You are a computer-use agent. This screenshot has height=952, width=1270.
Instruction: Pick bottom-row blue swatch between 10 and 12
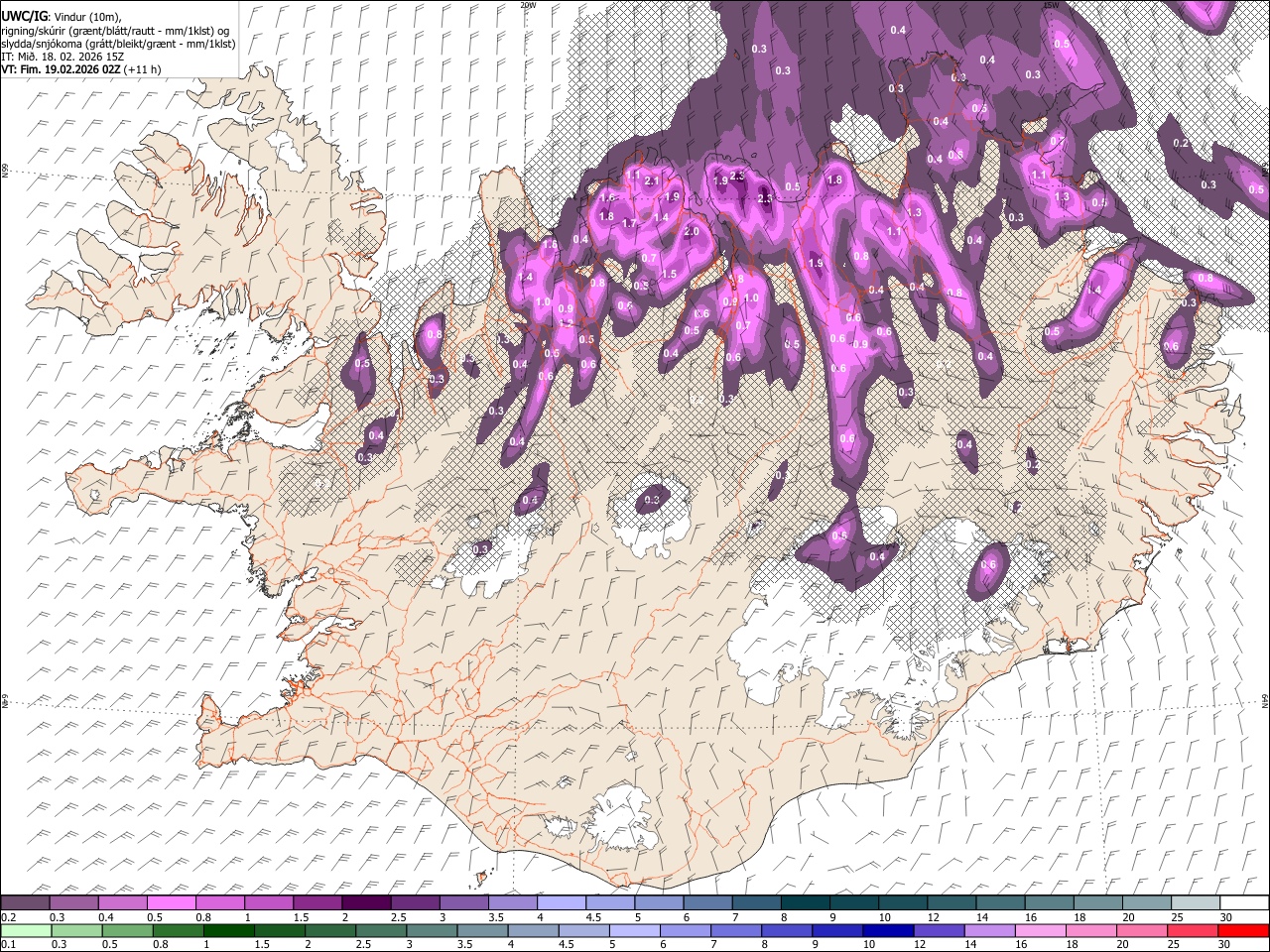pos(888,931)
